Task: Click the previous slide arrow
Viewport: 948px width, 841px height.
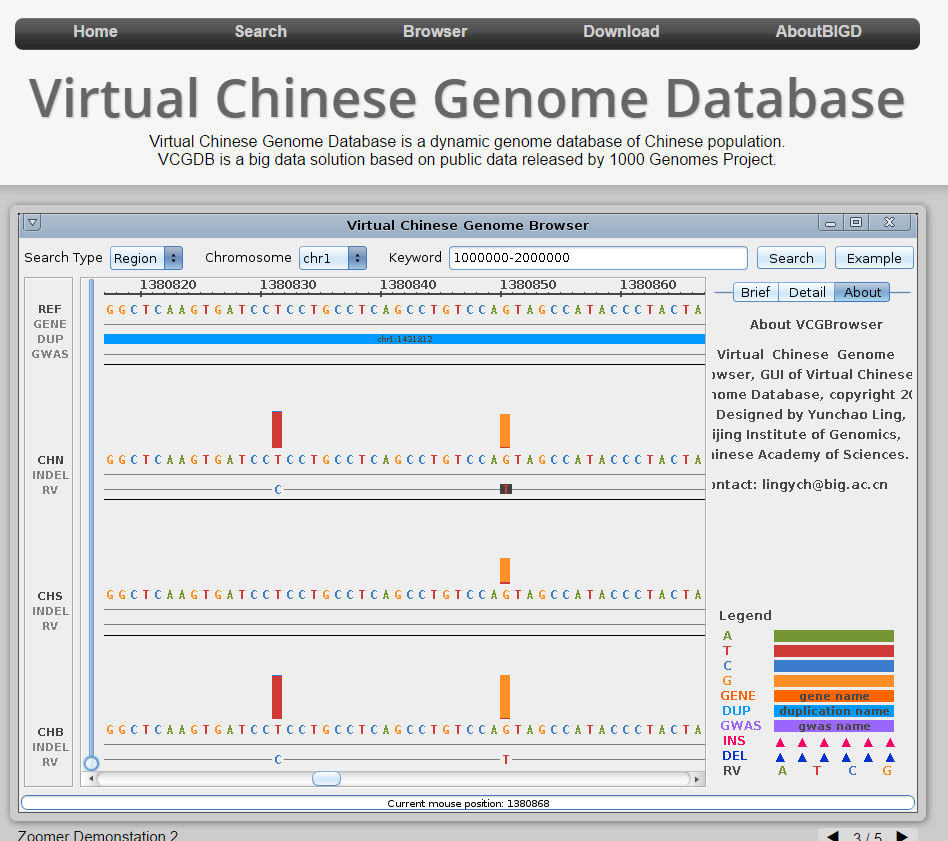Action: click(832, 836)
